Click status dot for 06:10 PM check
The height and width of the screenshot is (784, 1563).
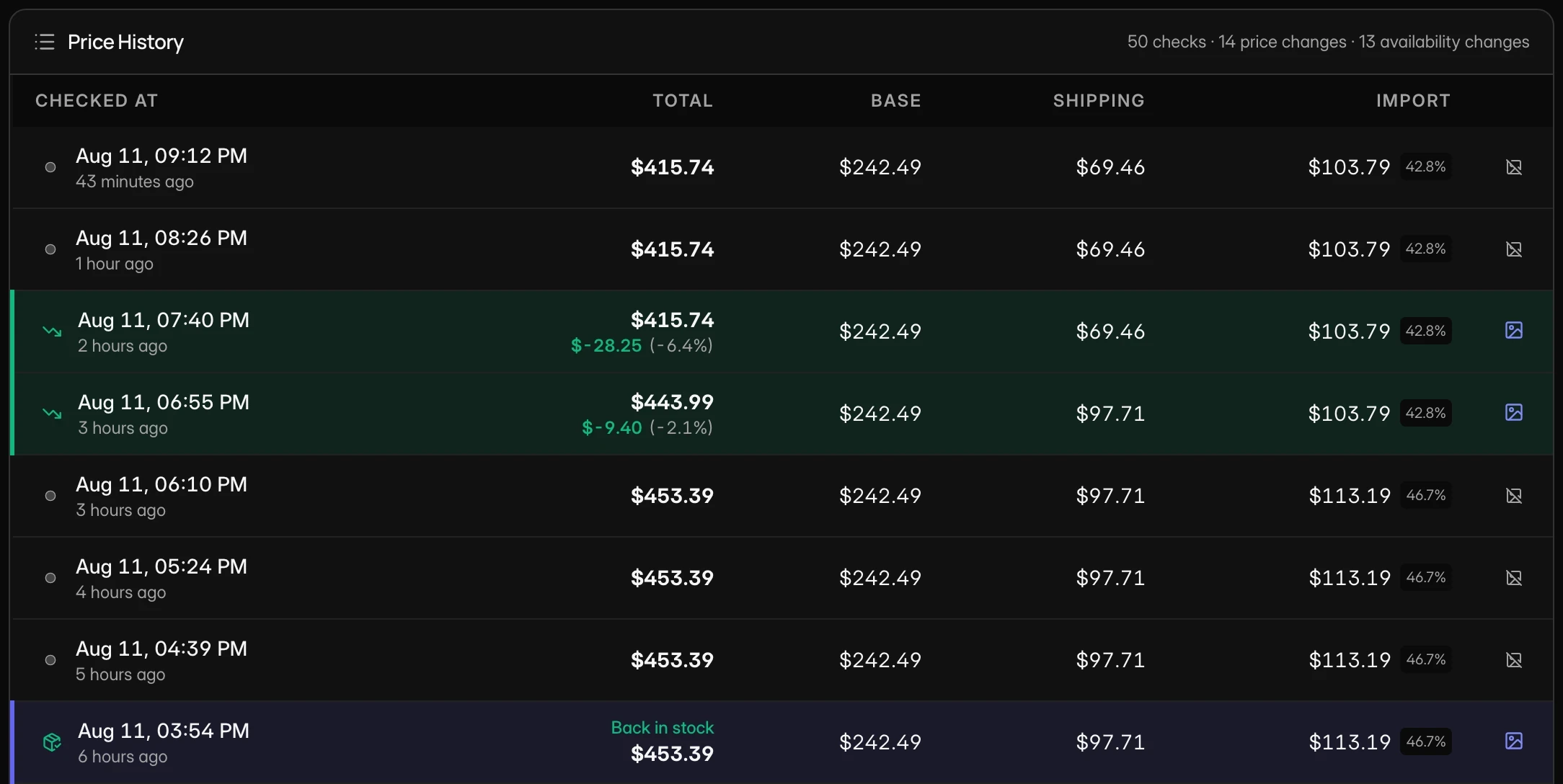(50, 496)
